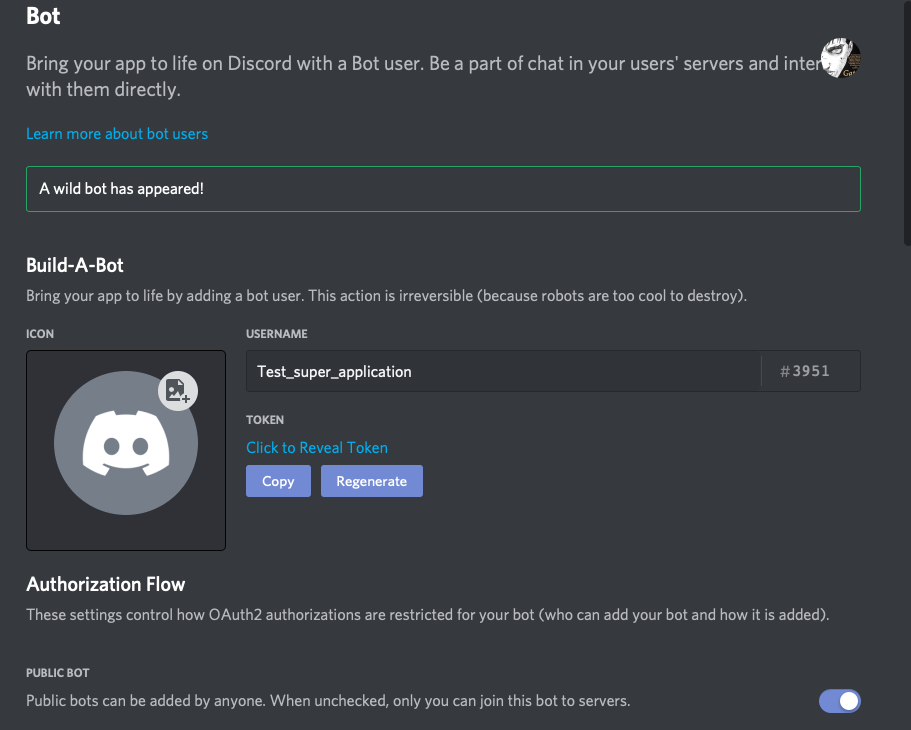Viewport: 911px width, 730px height.
Task: Disable the Public Bot toggle
Action: coord(839,701)
